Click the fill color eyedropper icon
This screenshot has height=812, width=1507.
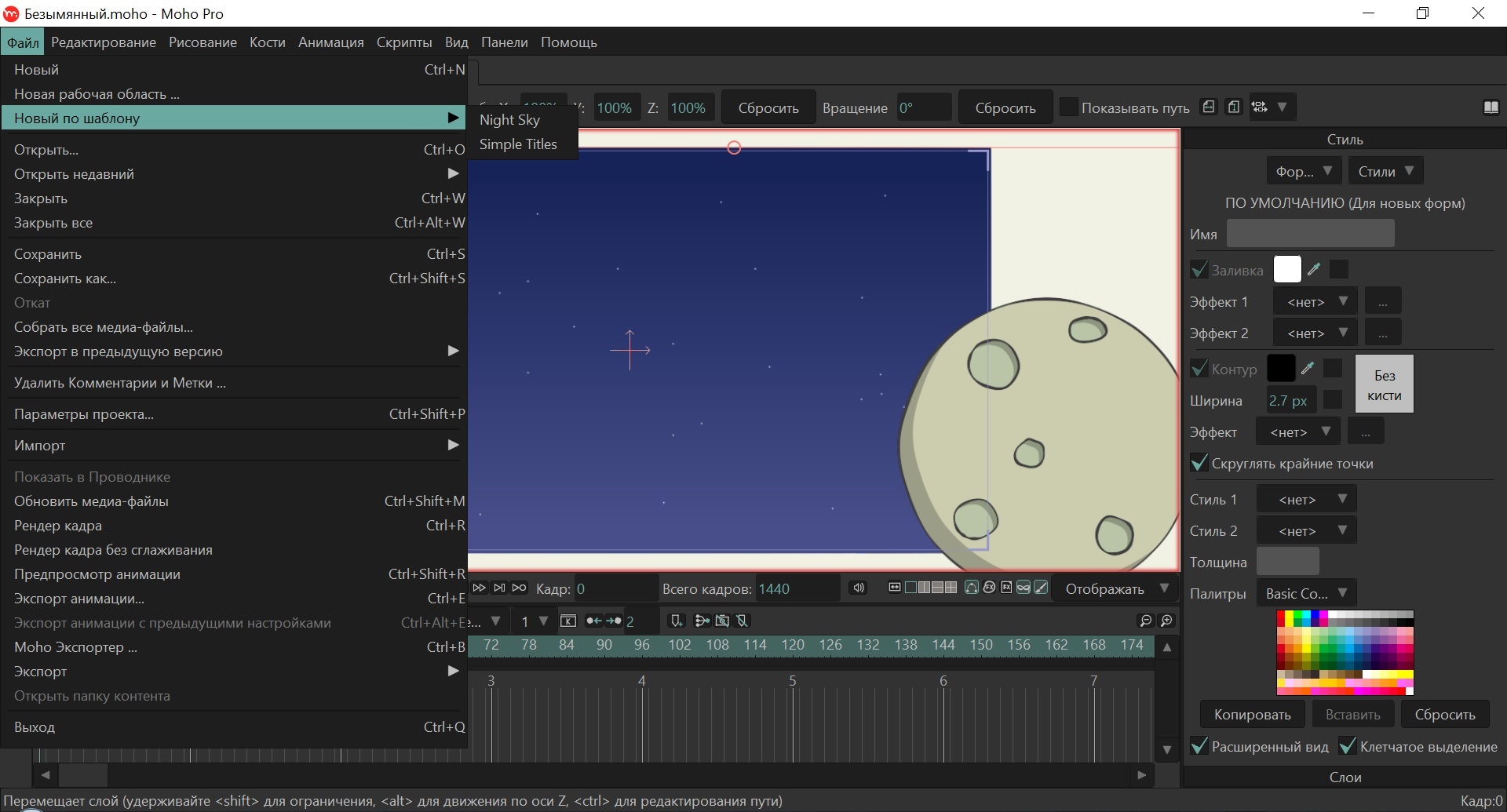click(x=1314, y=270)
